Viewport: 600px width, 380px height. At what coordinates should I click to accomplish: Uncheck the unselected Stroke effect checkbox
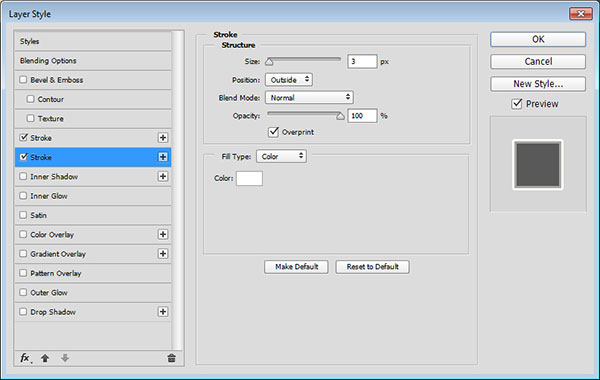pyautogui.click(x=23, y=137)
